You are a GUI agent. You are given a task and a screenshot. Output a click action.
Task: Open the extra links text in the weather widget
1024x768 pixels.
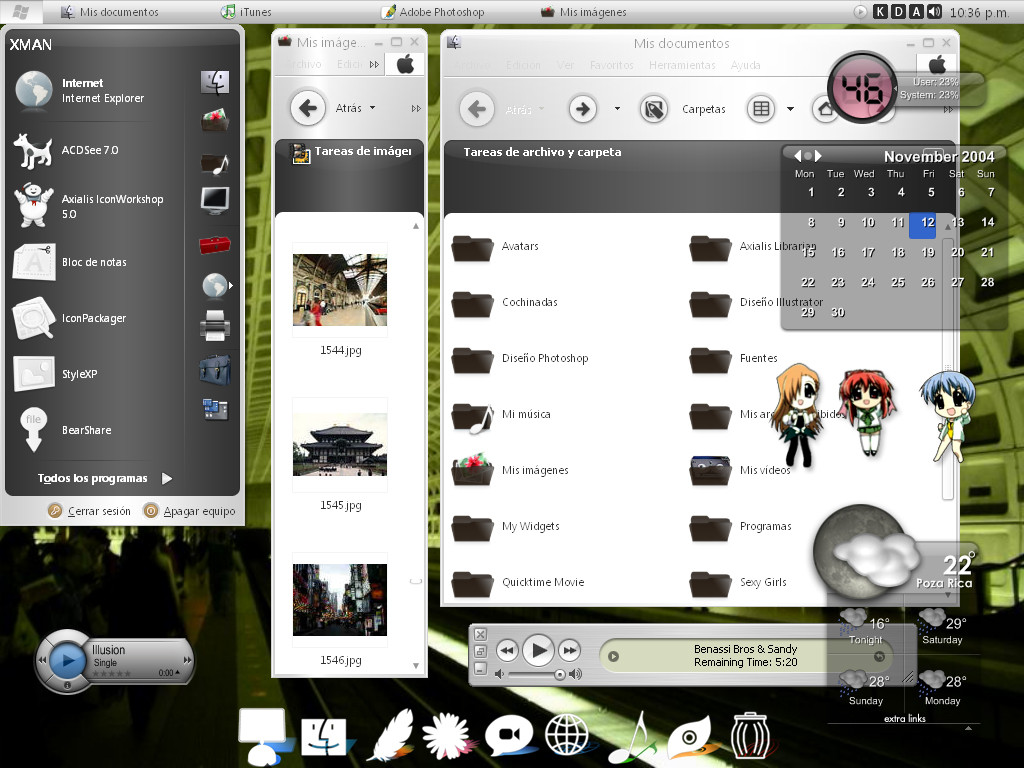point(904,718)
